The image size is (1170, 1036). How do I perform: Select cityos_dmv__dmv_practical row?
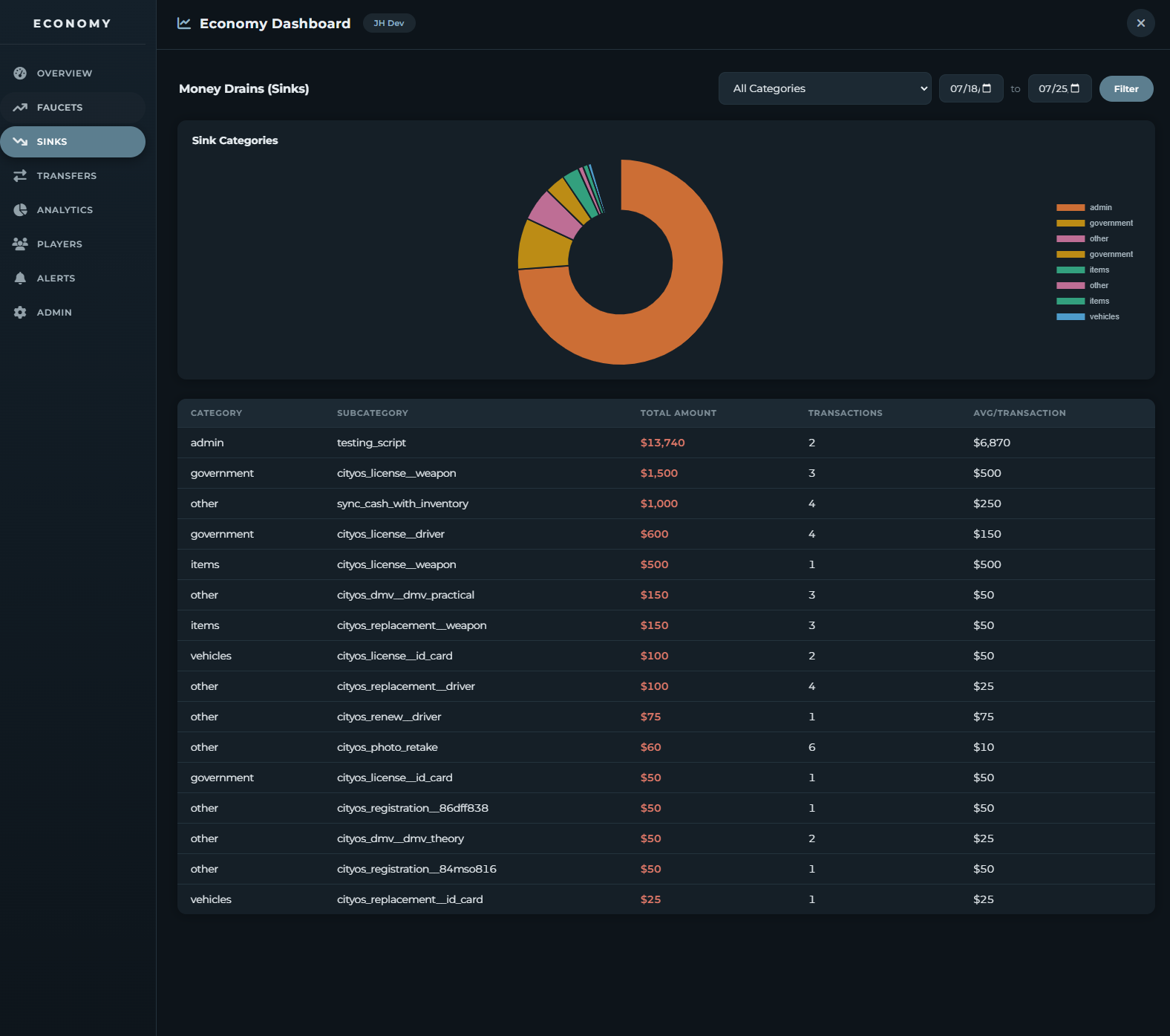click(666, 595)
